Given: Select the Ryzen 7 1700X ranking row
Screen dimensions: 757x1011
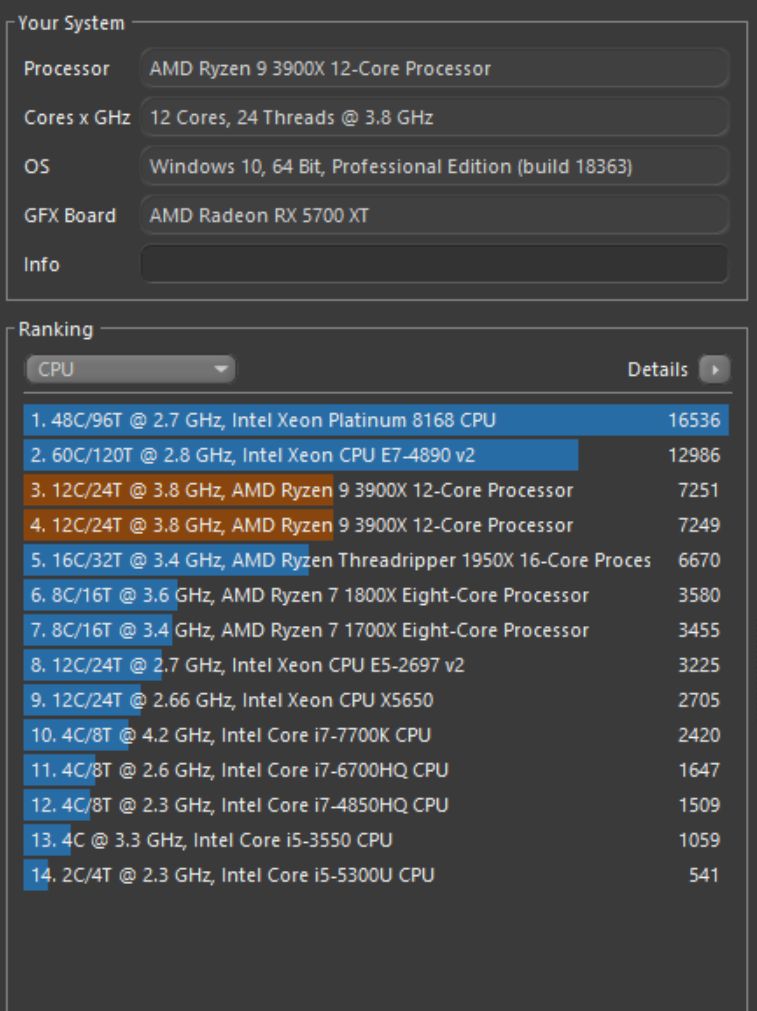Looking at the screenshot, I should [377, 630].
